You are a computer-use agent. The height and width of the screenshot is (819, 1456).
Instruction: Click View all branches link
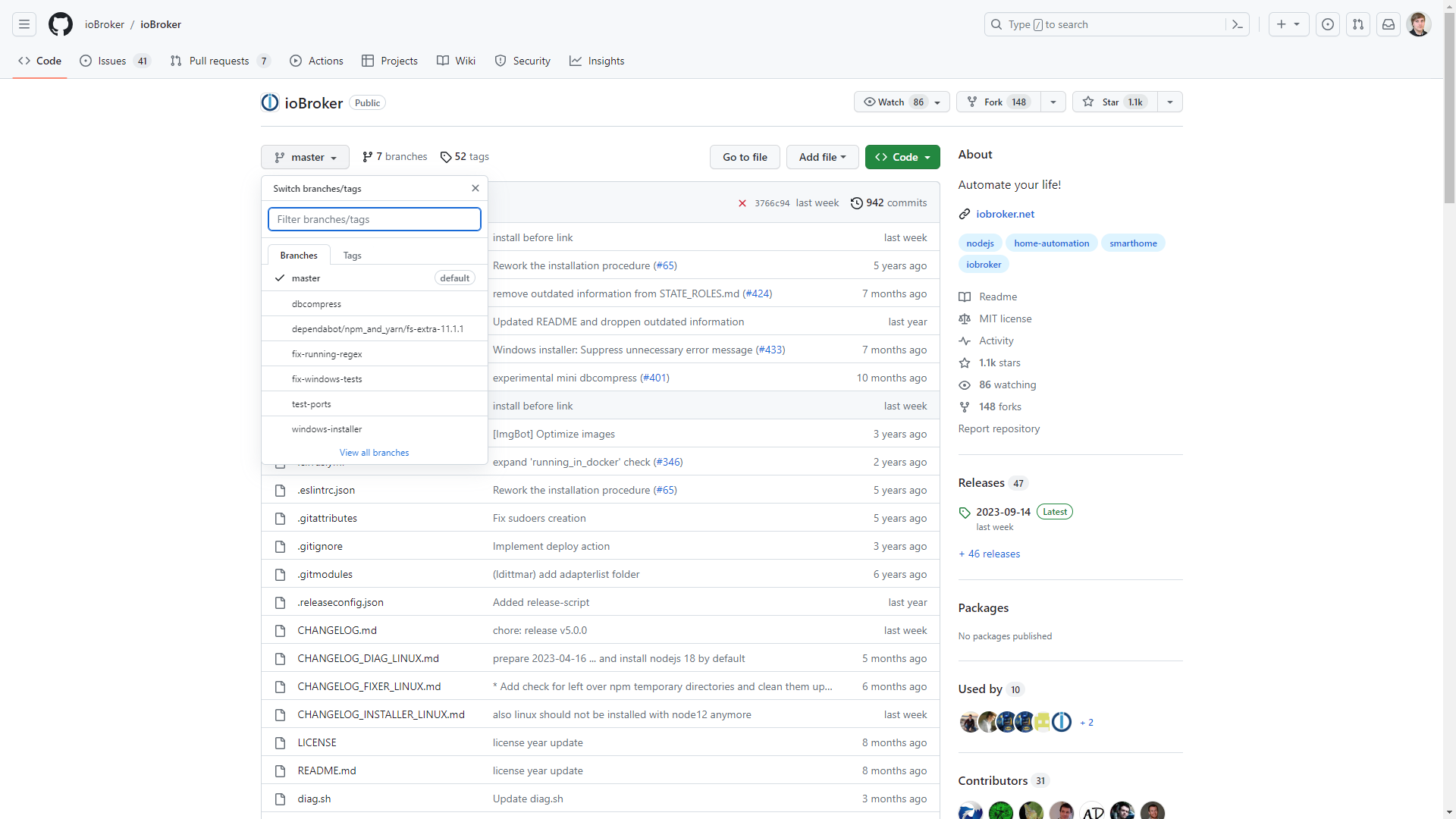pyautogui.click(x=374, y=452)
